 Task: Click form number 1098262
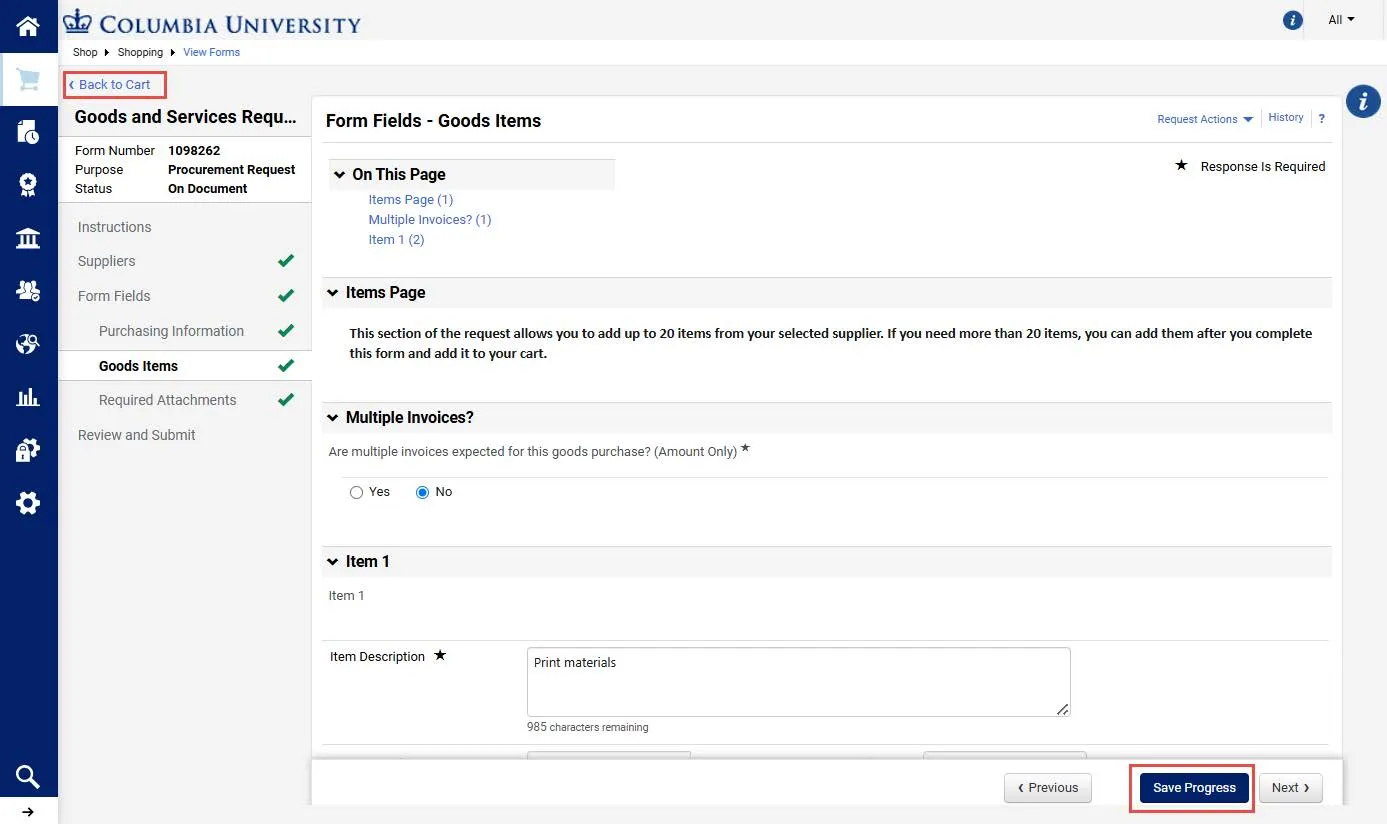tap(194, 151)
